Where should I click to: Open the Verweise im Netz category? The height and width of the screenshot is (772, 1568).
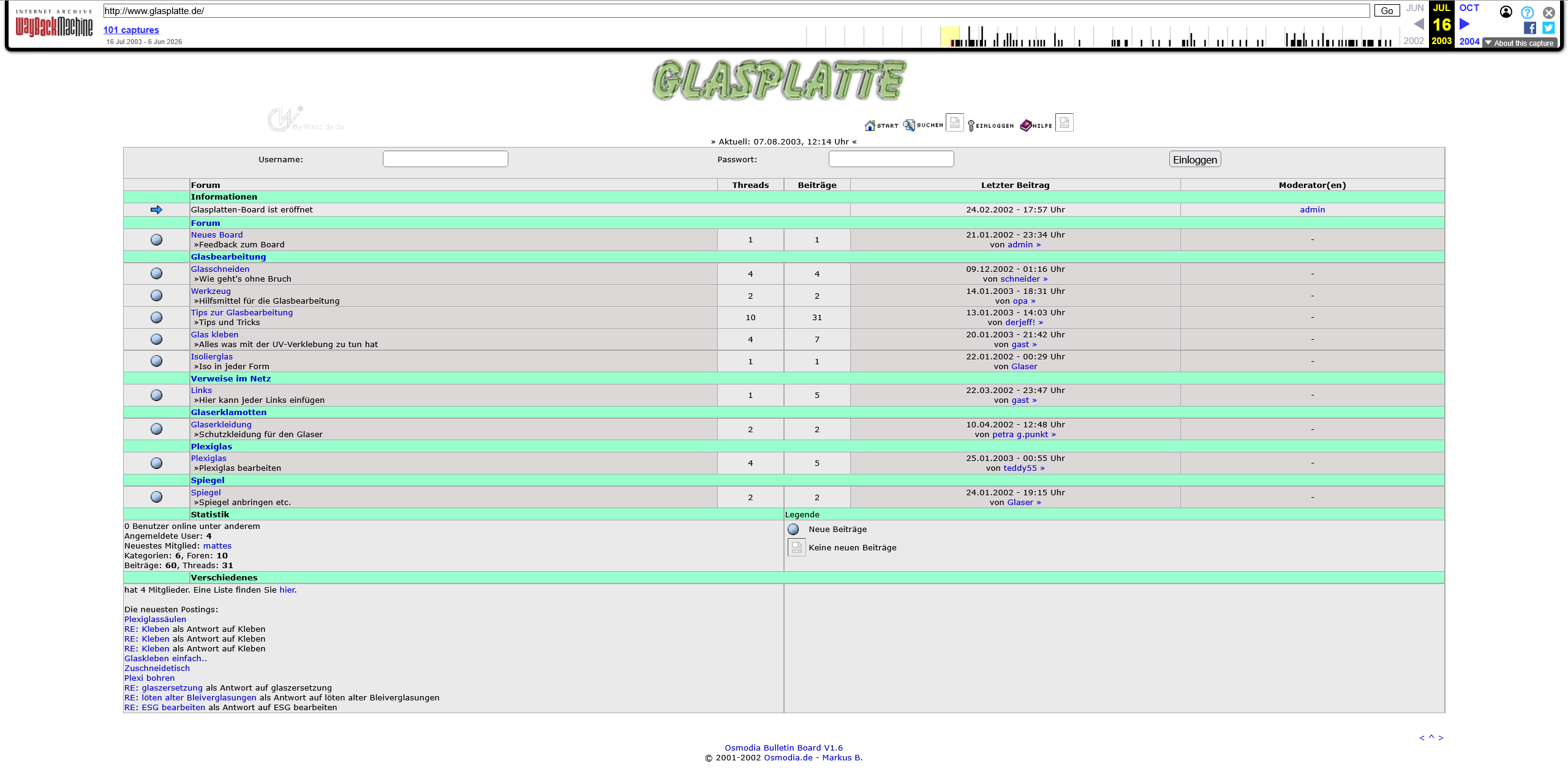[x=231, y=378]
